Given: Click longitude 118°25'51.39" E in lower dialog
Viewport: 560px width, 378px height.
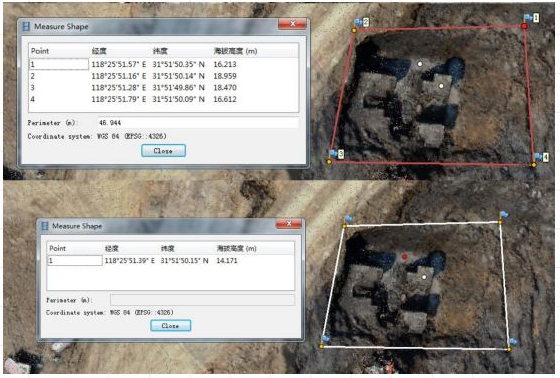Looking at the screenshot, I should point(129,260).
